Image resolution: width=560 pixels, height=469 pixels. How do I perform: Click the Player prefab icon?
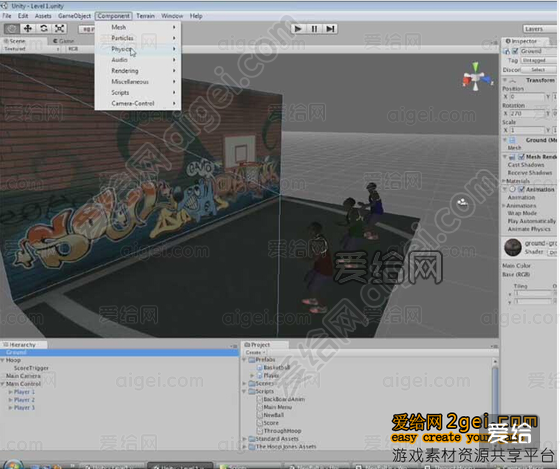click(x=260, y=375)
